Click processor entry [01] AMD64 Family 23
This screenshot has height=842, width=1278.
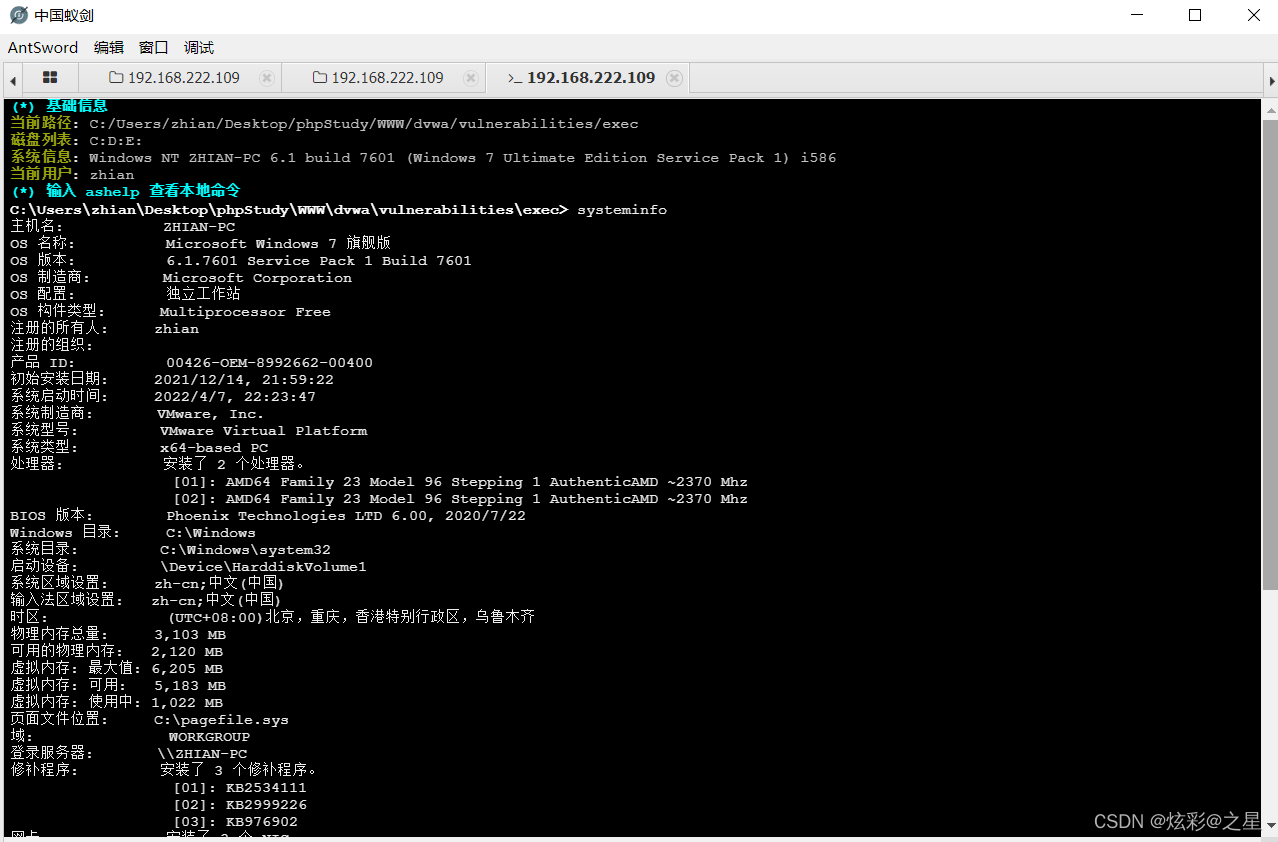pyautogui.click(x=461, y=482)
